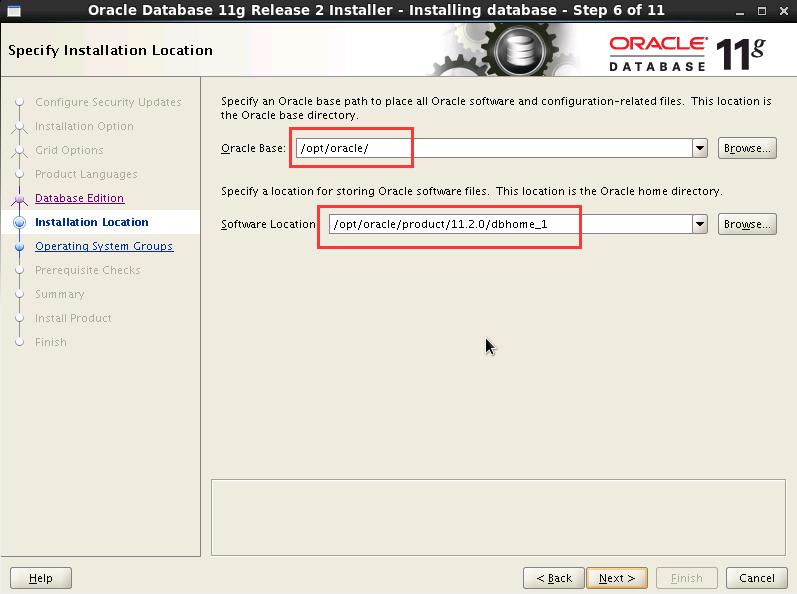Image resolution: width=797 pixels, height=594 pixels.
Task: Click the Finish step in the sidebar
Action: pos(51,342)
